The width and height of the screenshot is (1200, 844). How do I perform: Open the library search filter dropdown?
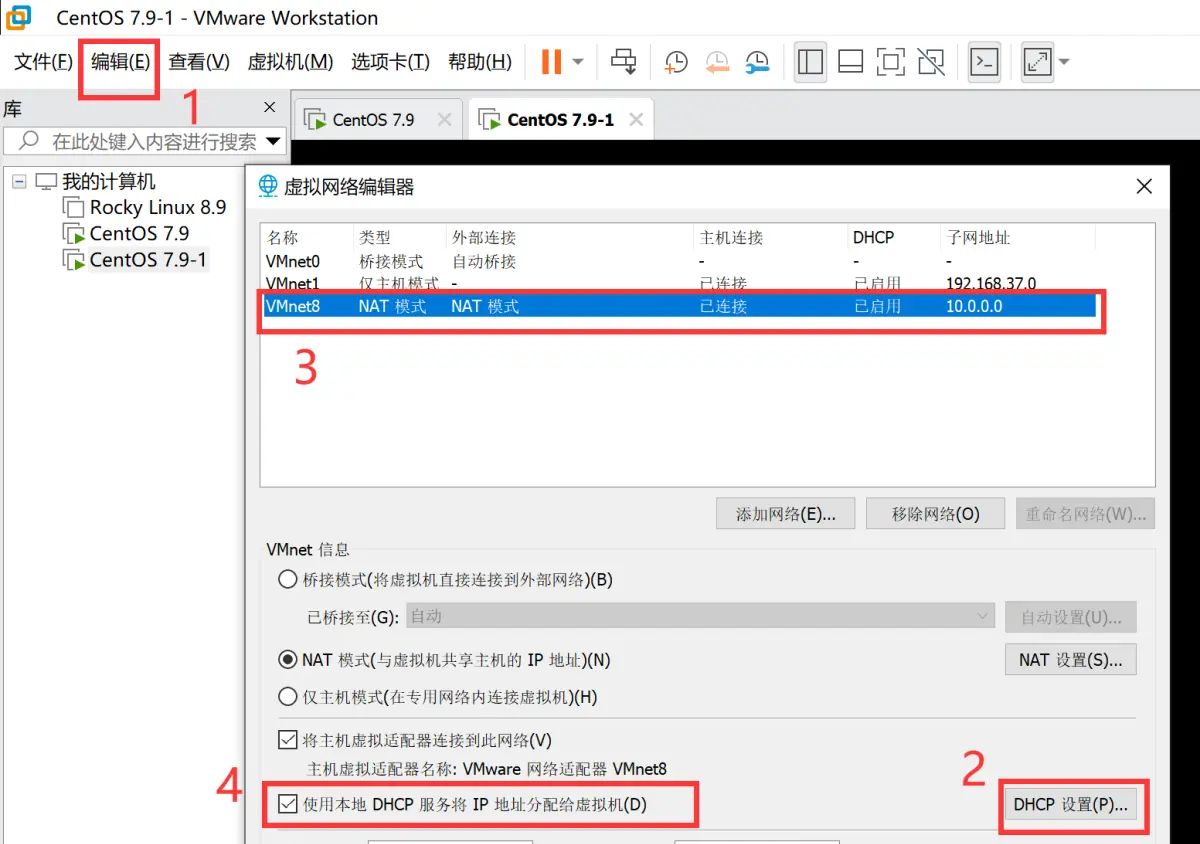point(273,140)
